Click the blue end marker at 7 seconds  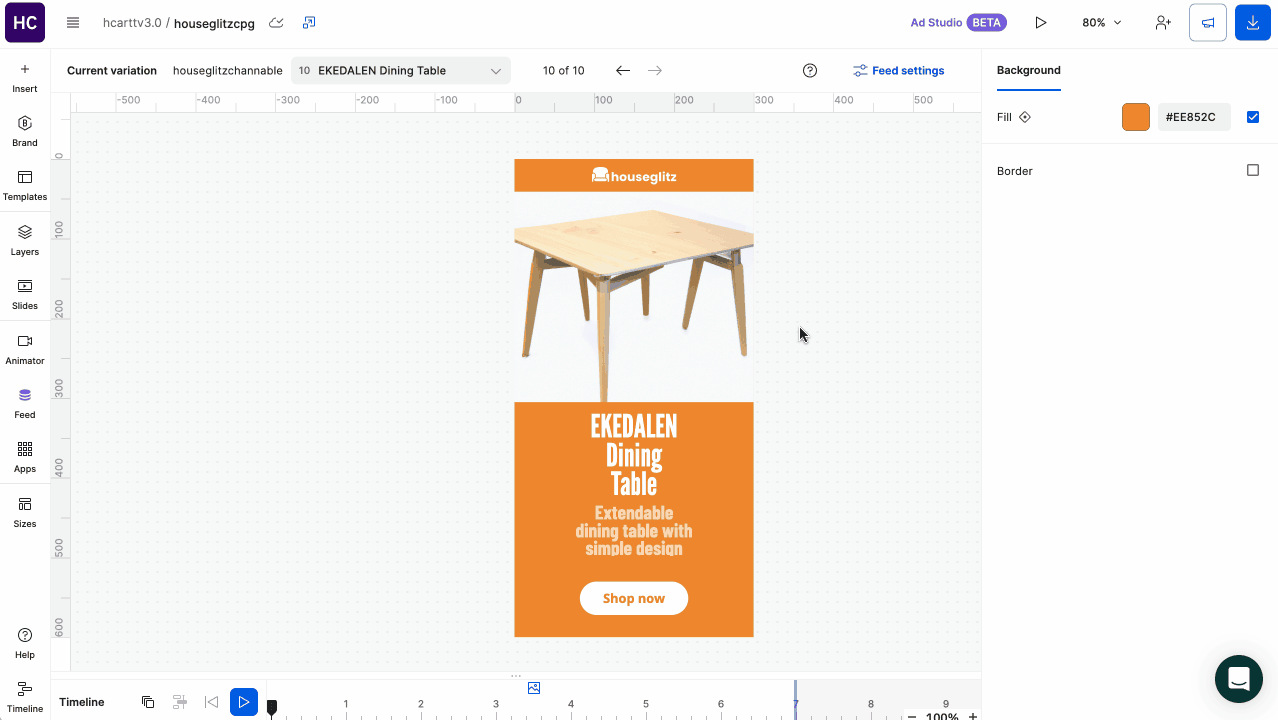[796, 701]
